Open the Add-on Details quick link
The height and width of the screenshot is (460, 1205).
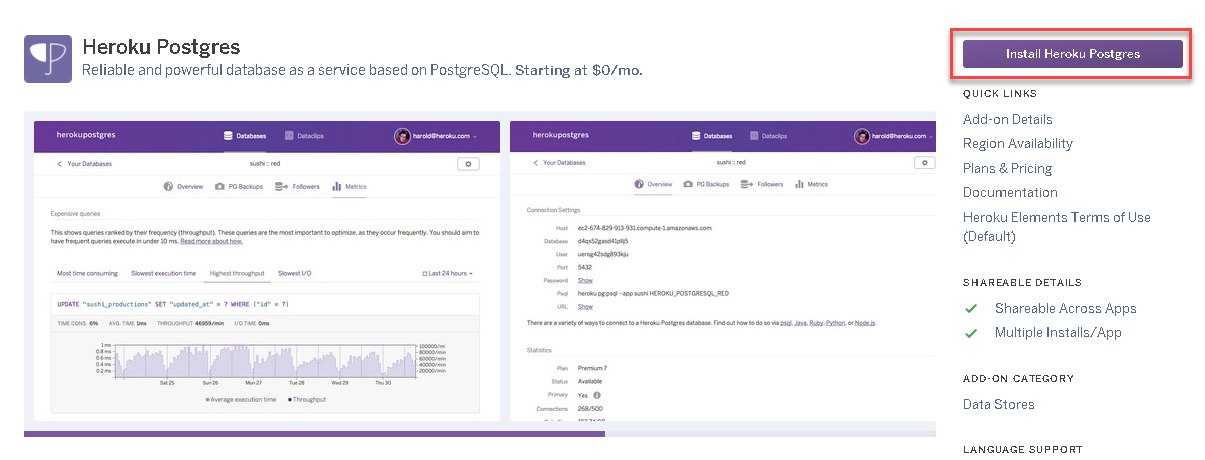[x=1007, y=119]
